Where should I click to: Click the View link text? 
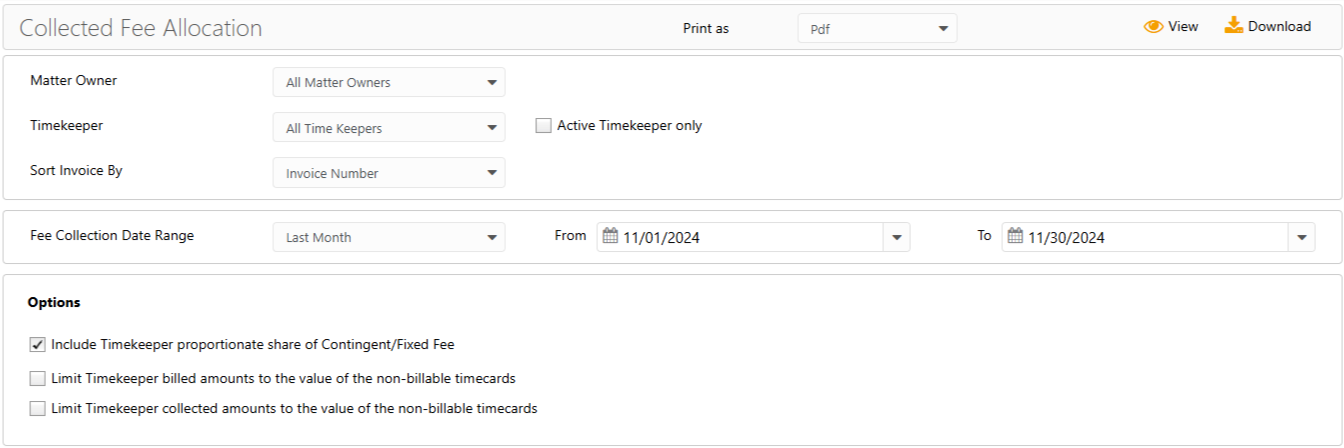[x=1183, y=27]
